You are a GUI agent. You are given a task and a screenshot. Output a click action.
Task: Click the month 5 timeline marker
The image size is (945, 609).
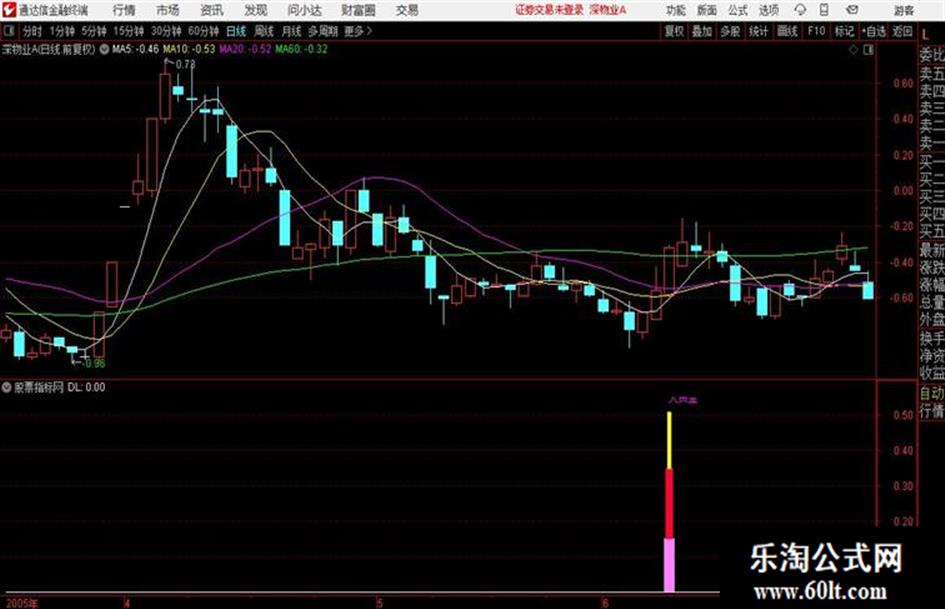[379, 603]
